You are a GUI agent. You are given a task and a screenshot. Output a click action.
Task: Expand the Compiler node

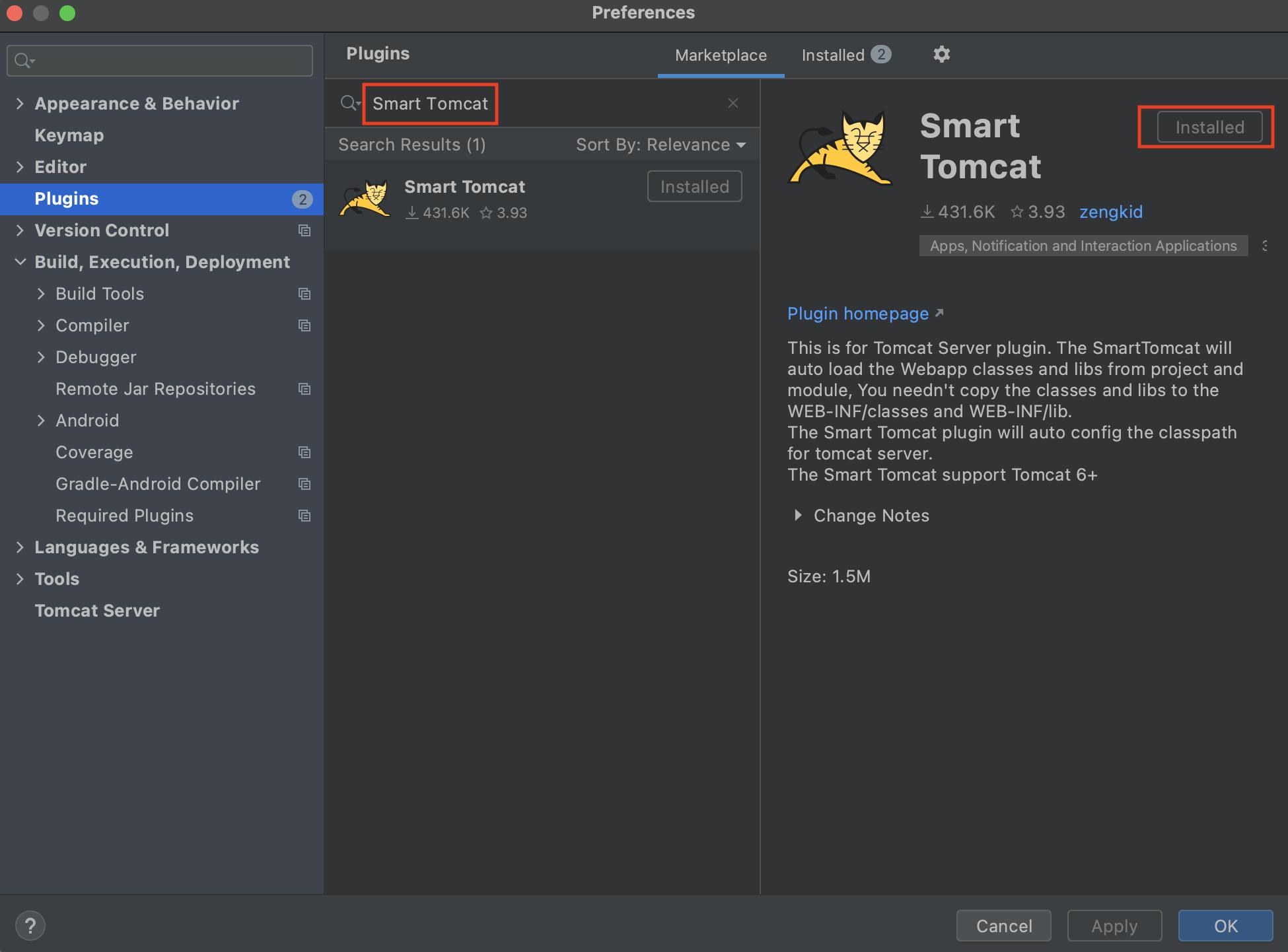(41, 325)
